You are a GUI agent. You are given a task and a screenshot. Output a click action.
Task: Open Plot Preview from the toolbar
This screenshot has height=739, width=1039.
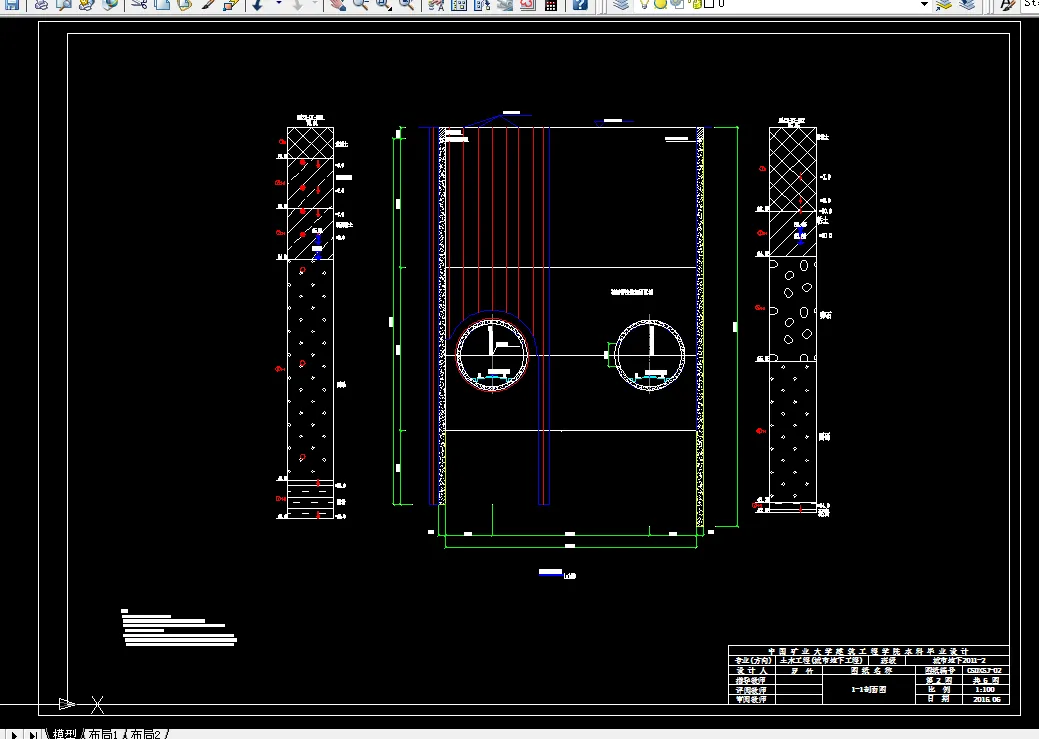(x=64, y=5)
